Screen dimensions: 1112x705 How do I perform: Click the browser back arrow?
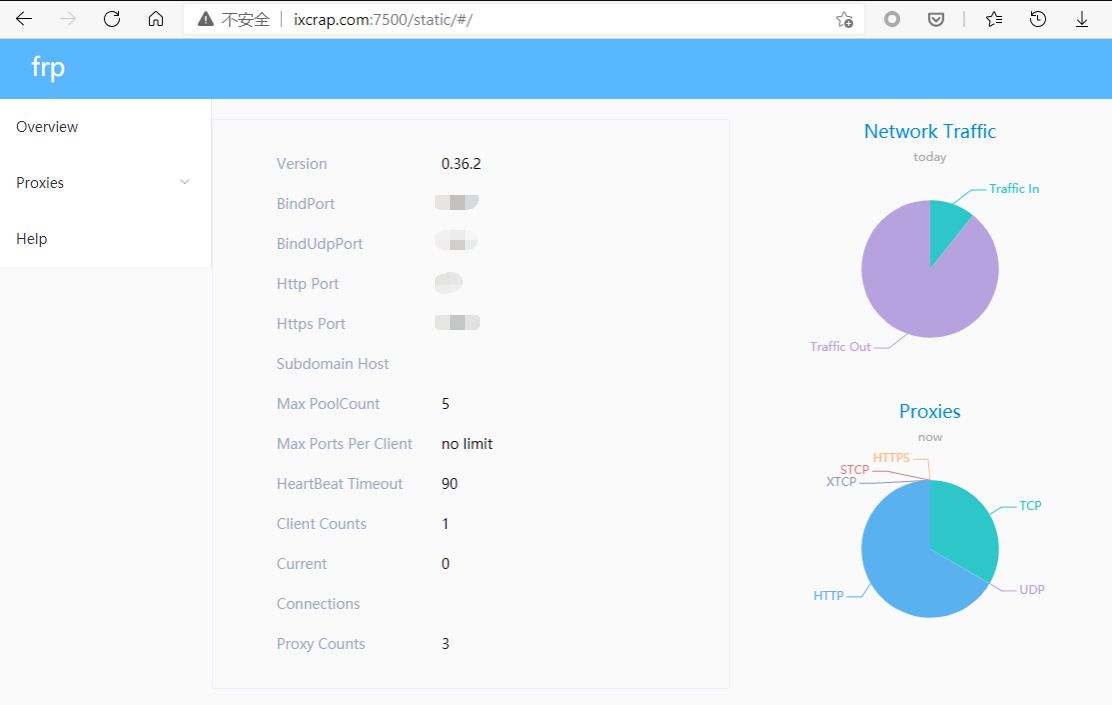point(24,19)
